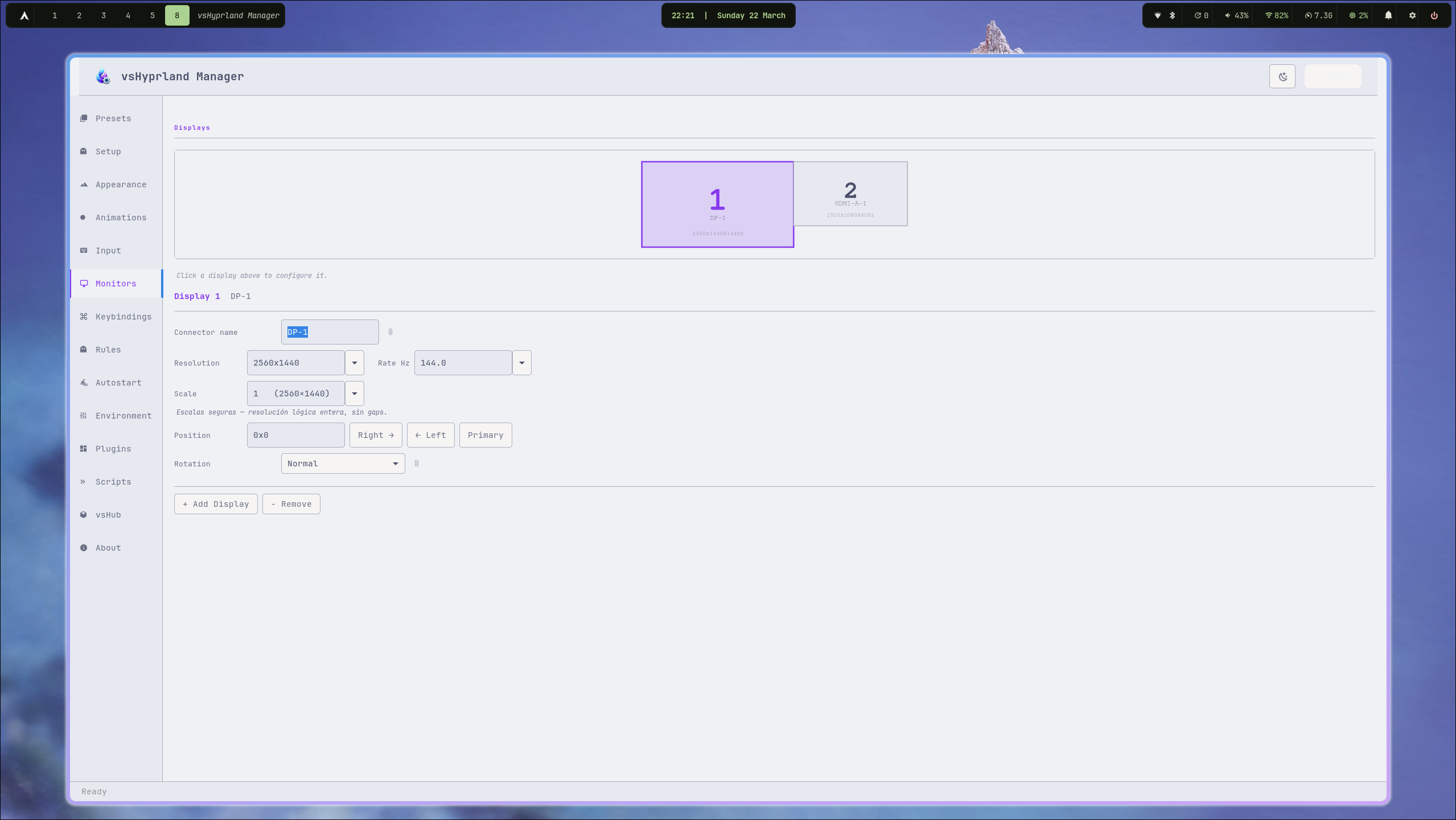Expand the Scale dropdown arrow
The height and width of the screenshot is (820, 1456).
[355, 393]
